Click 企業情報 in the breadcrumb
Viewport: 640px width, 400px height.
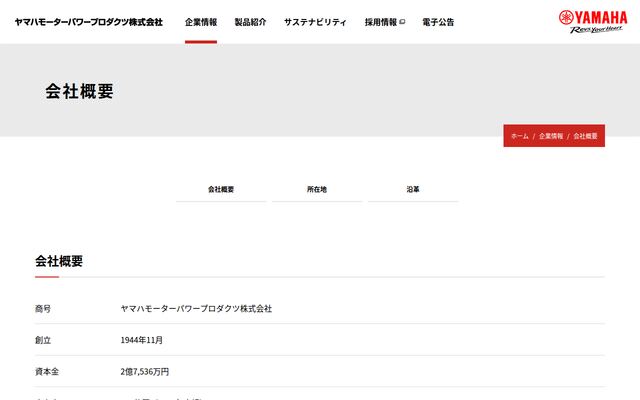pos(551,136)
